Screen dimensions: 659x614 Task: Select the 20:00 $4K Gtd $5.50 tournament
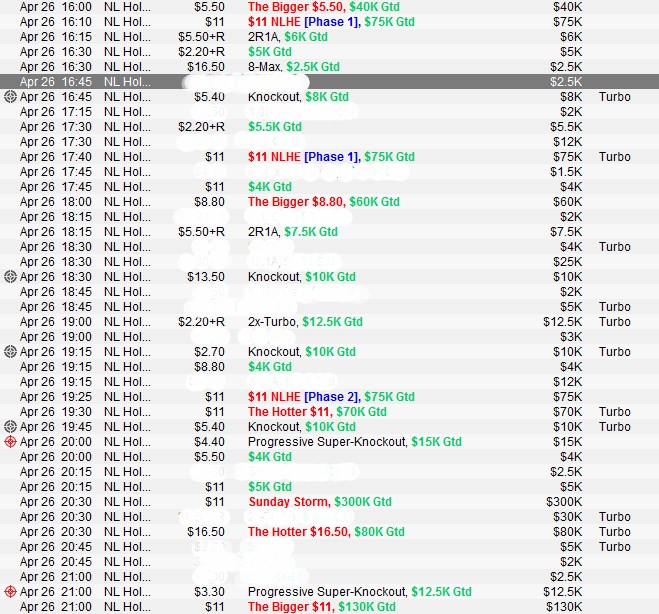pyautogui.click(x=269, y=457)
